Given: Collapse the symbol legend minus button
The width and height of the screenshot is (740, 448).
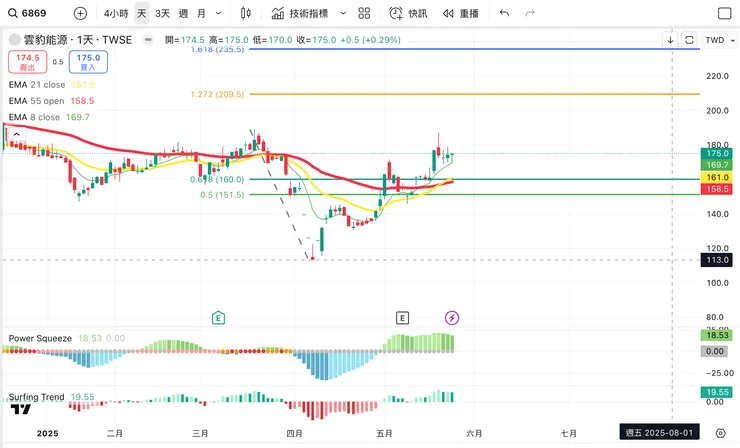Looking at the screenshot, I should point(148,40).
